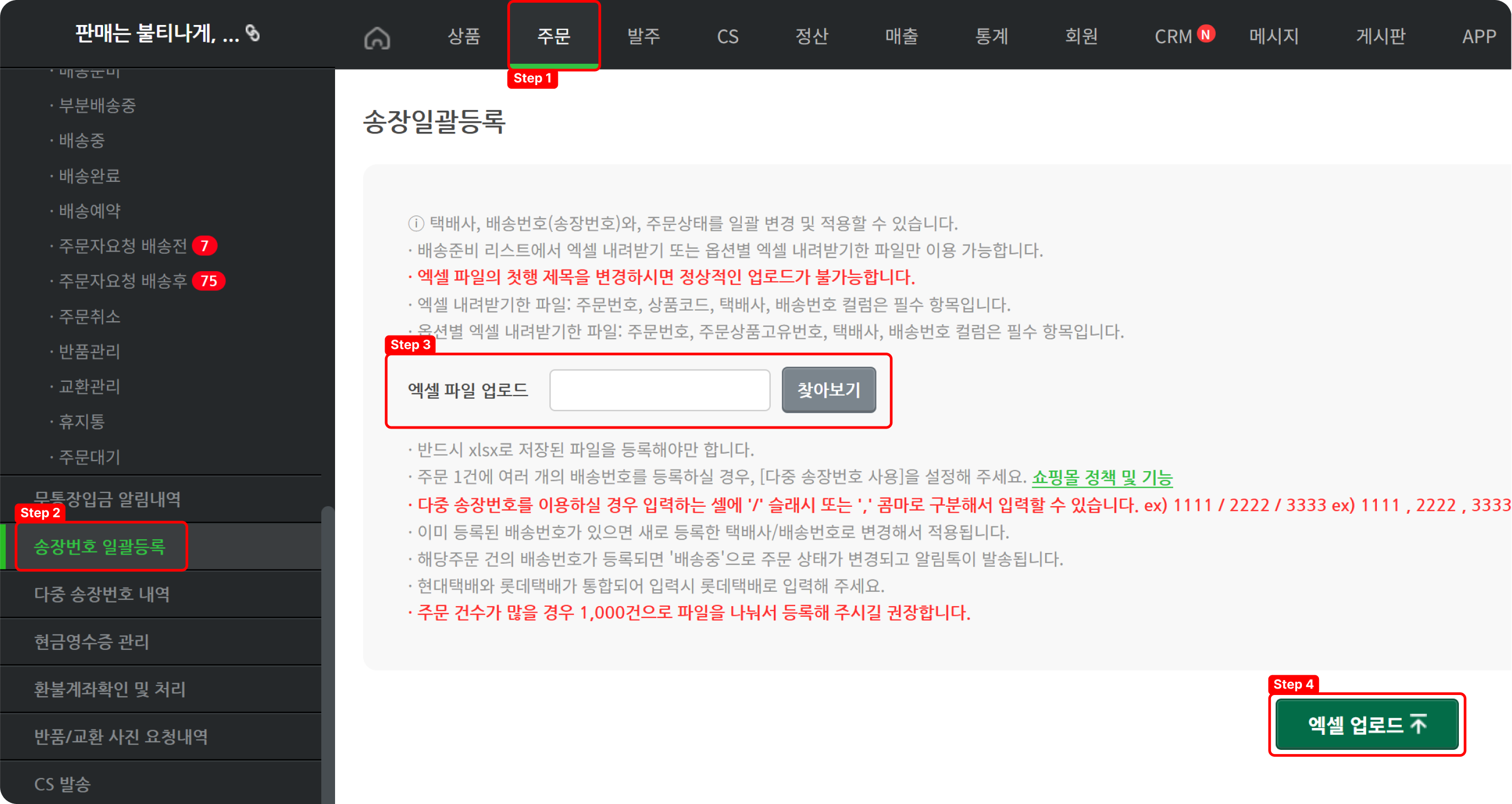Open 주문대기 in the sidebar
Image resolution: width=1512 pixels, height=804 pixels.
pos(89,457)
